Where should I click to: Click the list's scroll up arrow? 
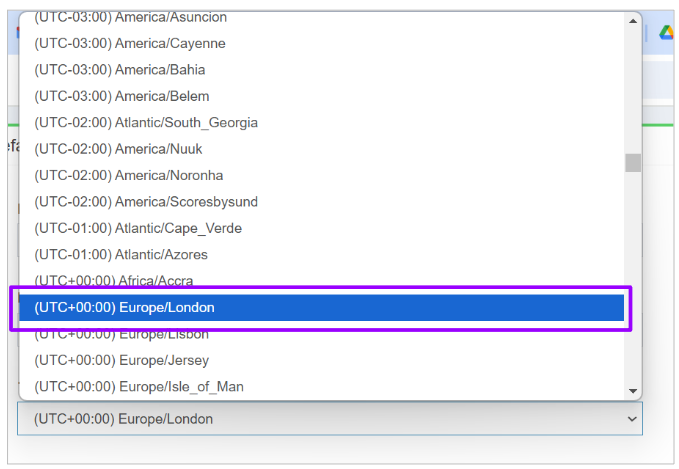coord(633,19)
